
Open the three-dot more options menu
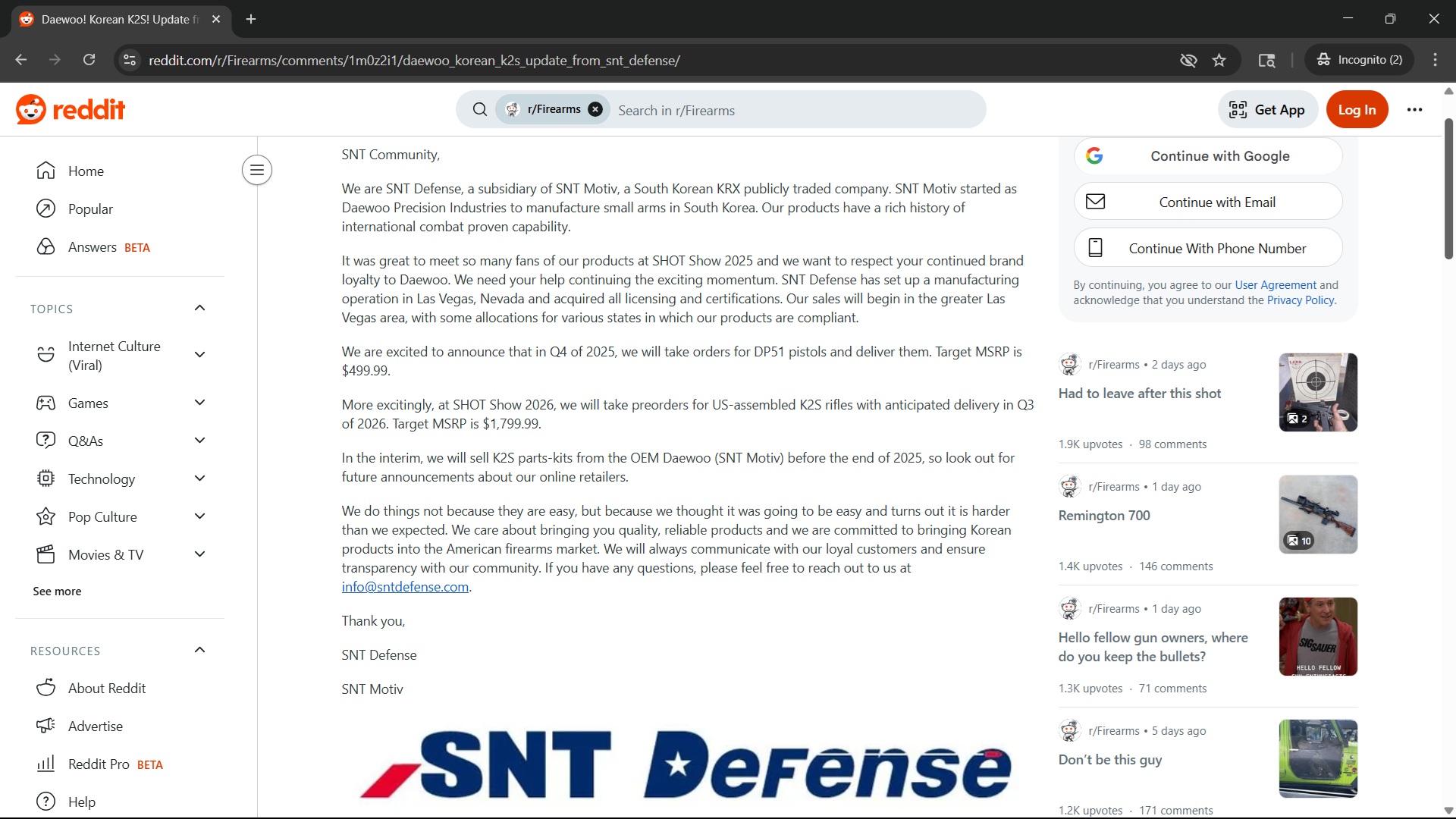click(1415, 110)
